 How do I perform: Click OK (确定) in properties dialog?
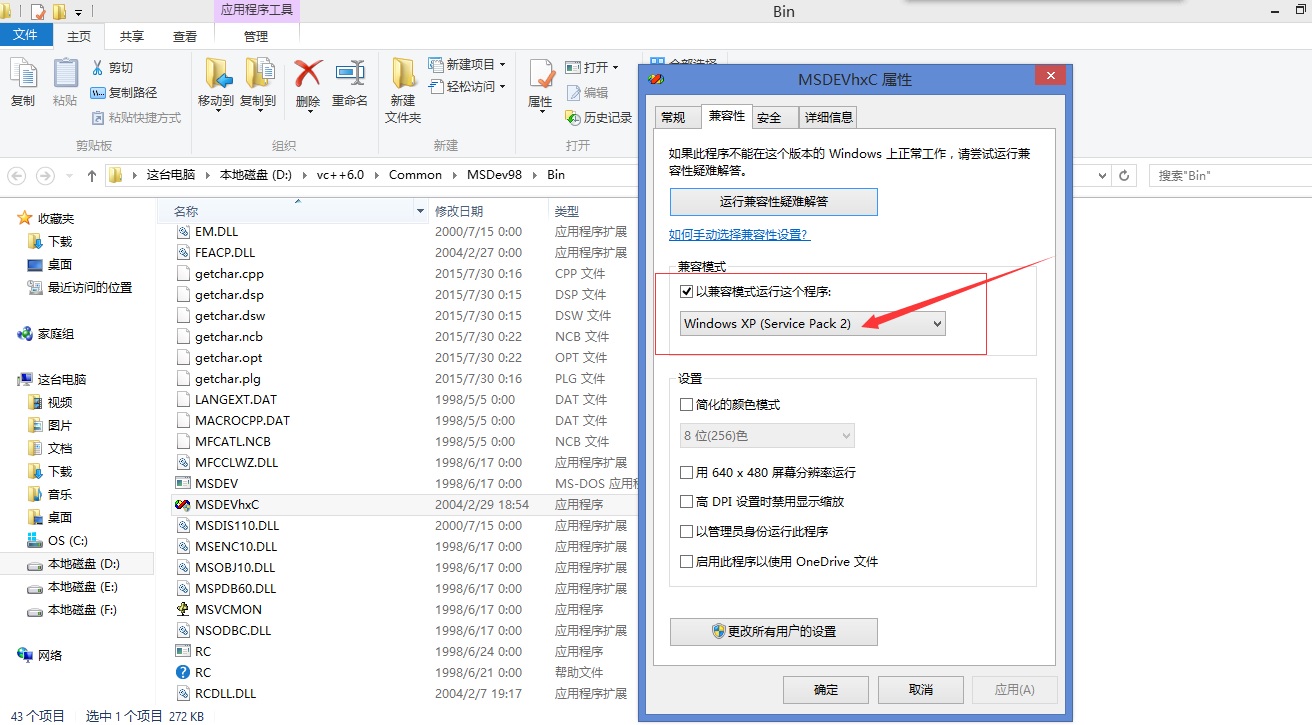826,690
